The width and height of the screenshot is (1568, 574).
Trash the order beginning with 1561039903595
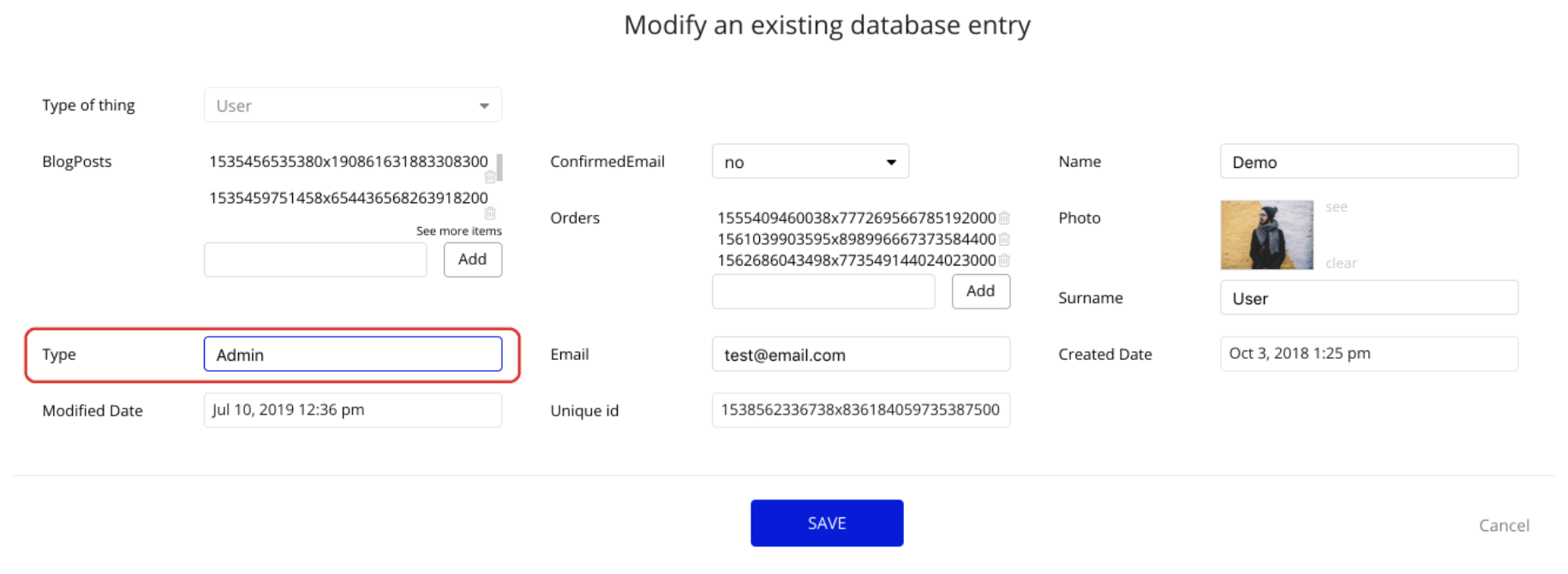[1004, 239]
